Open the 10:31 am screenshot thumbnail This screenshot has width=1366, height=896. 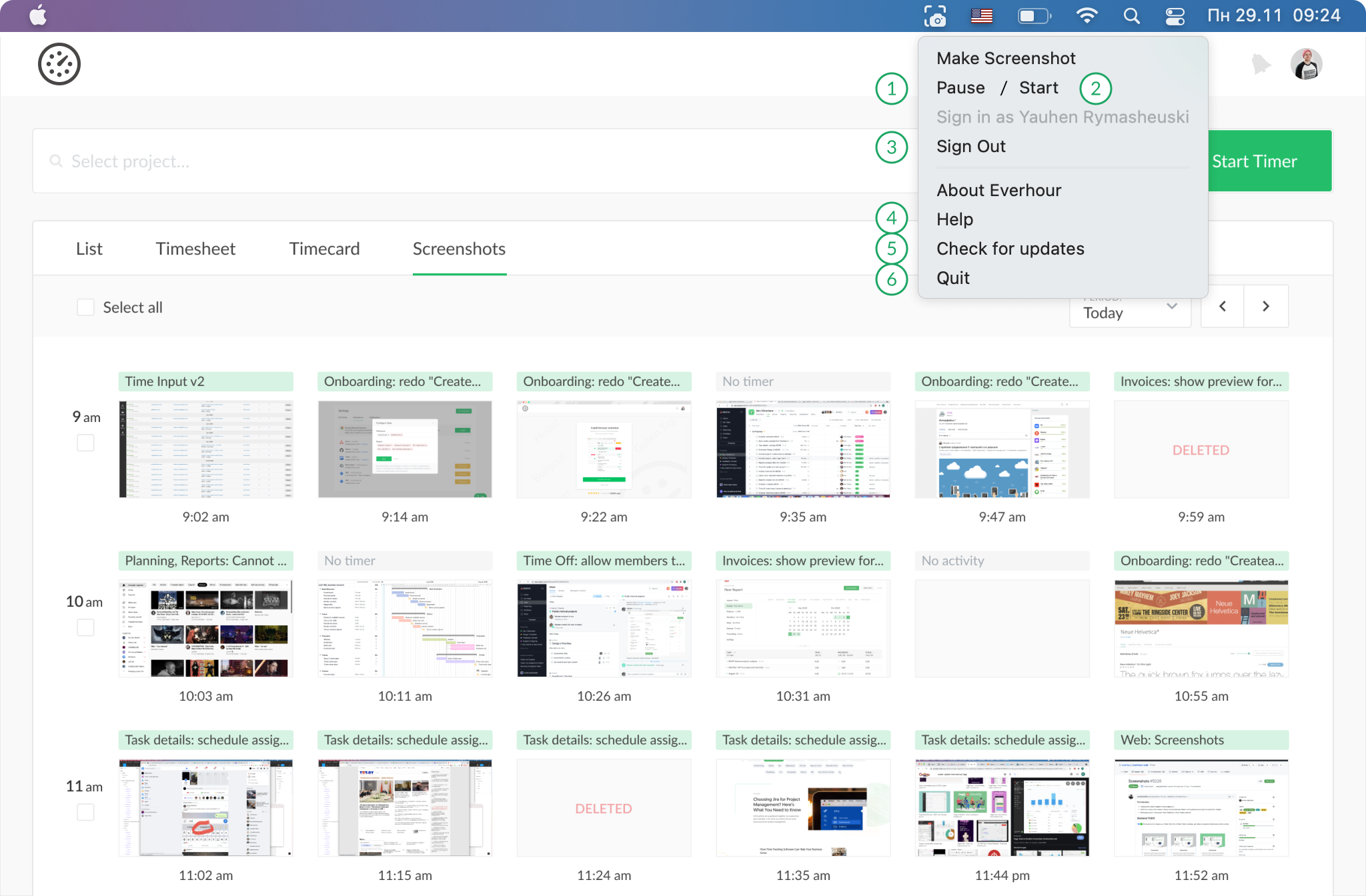click(x=803, y=628)
